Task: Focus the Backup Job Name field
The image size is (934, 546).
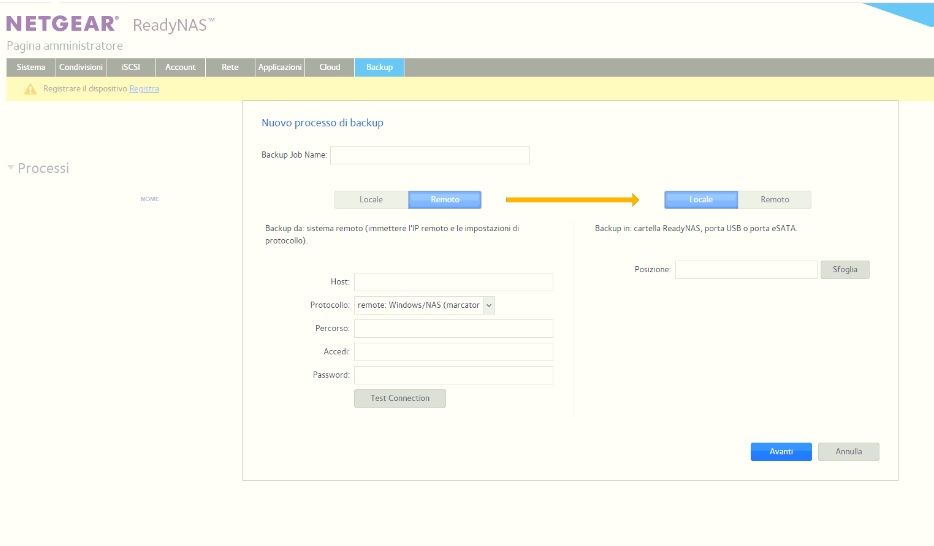Action: [x=430, y=155]
